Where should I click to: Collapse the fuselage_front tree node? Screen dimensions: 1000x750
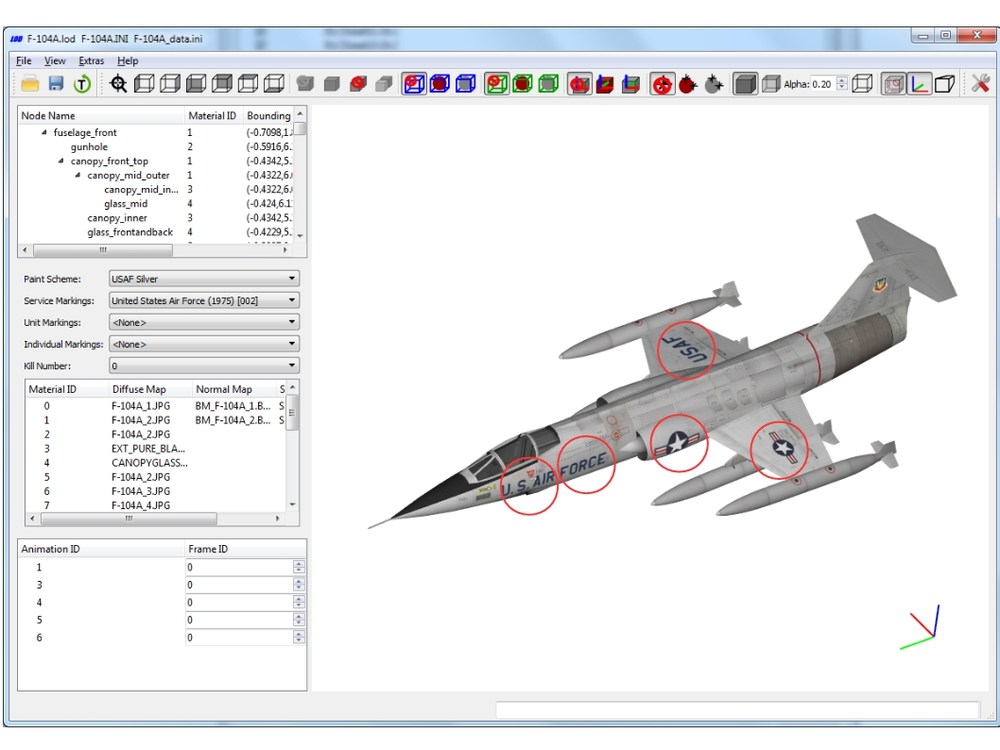pos(44,132)
